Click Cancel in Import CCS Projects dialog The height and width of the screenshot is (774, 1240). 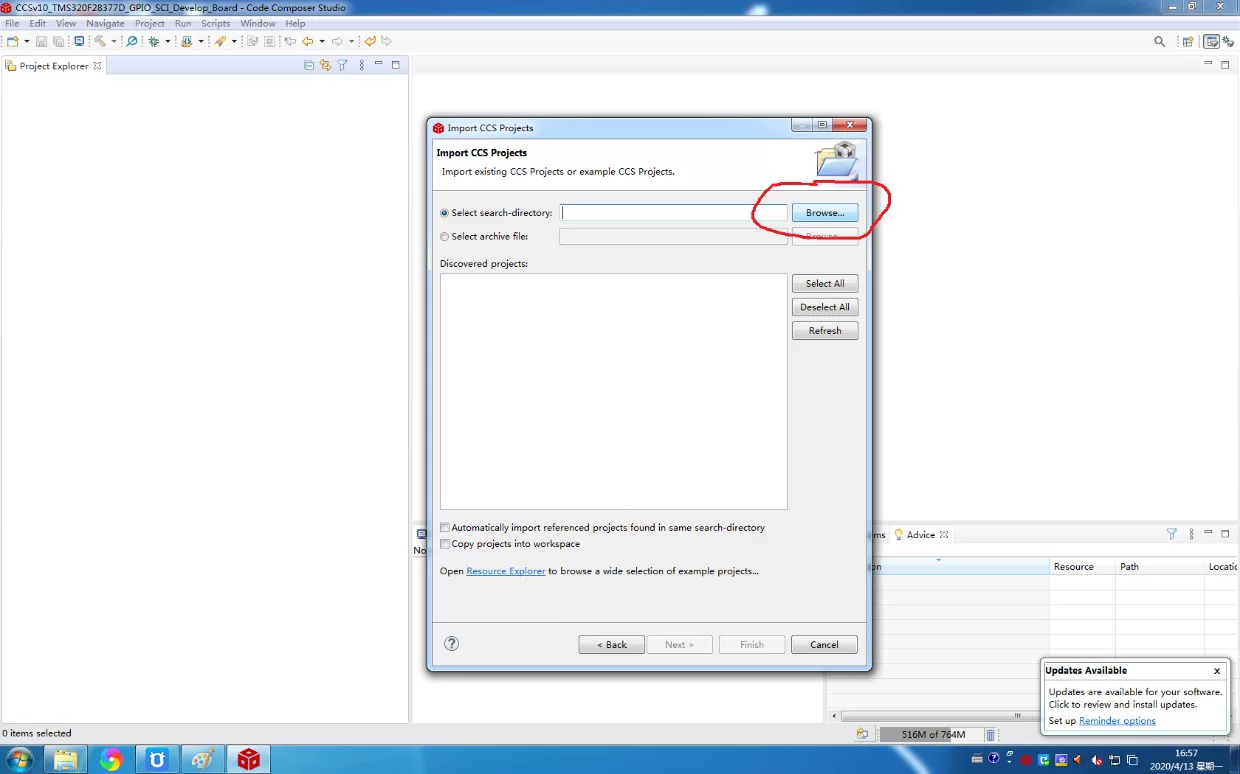coord(824,645)
